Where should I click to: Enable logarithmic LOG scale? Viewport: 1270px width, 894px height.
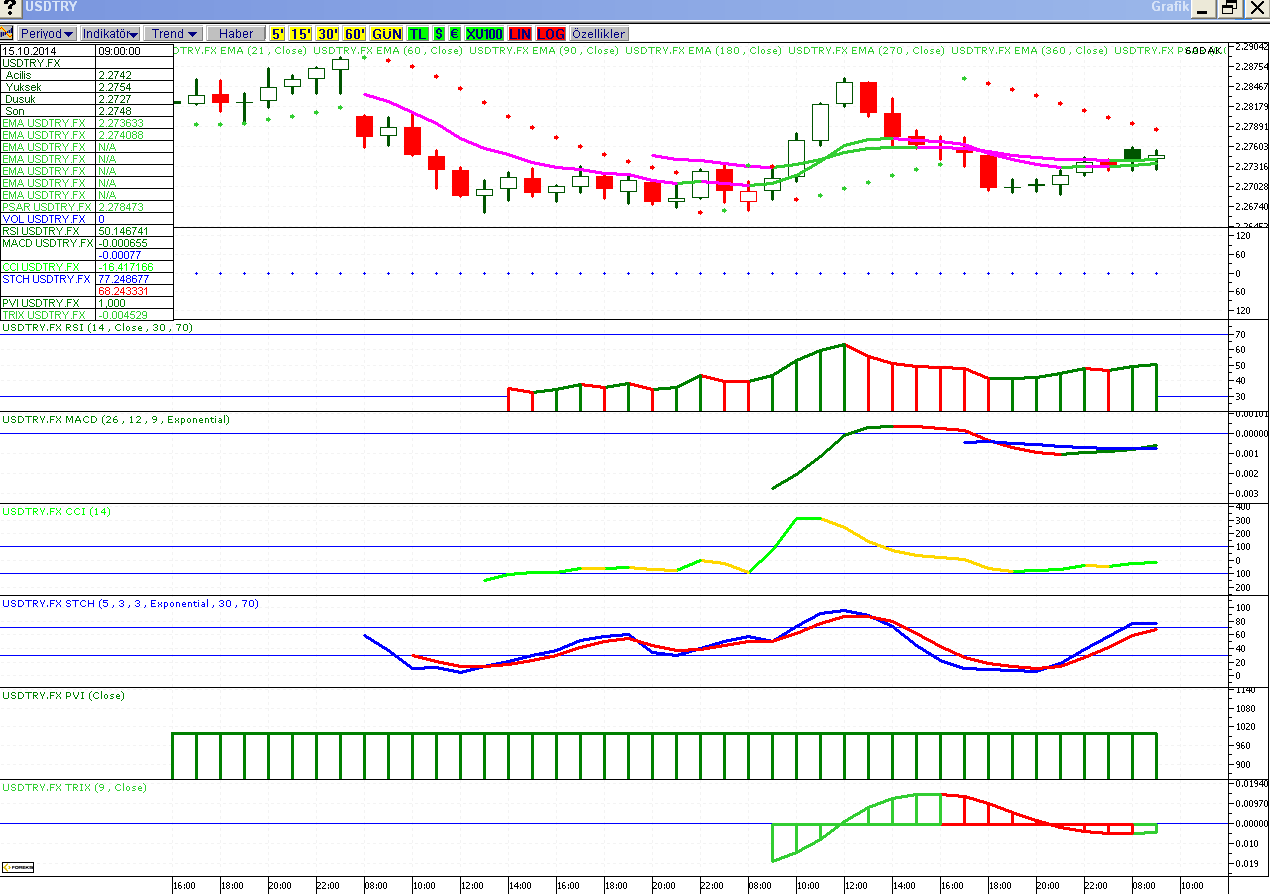551,34
